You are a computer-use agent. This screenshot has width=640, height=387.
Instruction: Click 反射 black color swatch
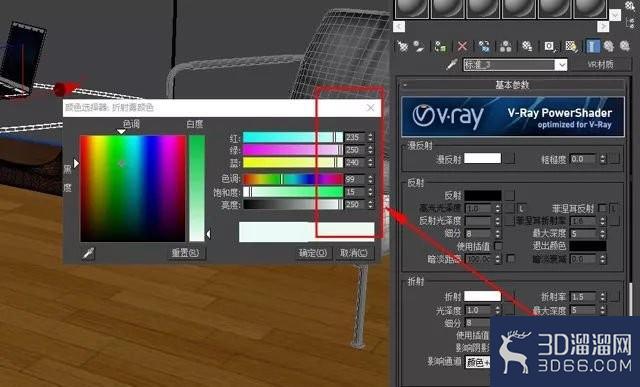[x=482, y=196]
